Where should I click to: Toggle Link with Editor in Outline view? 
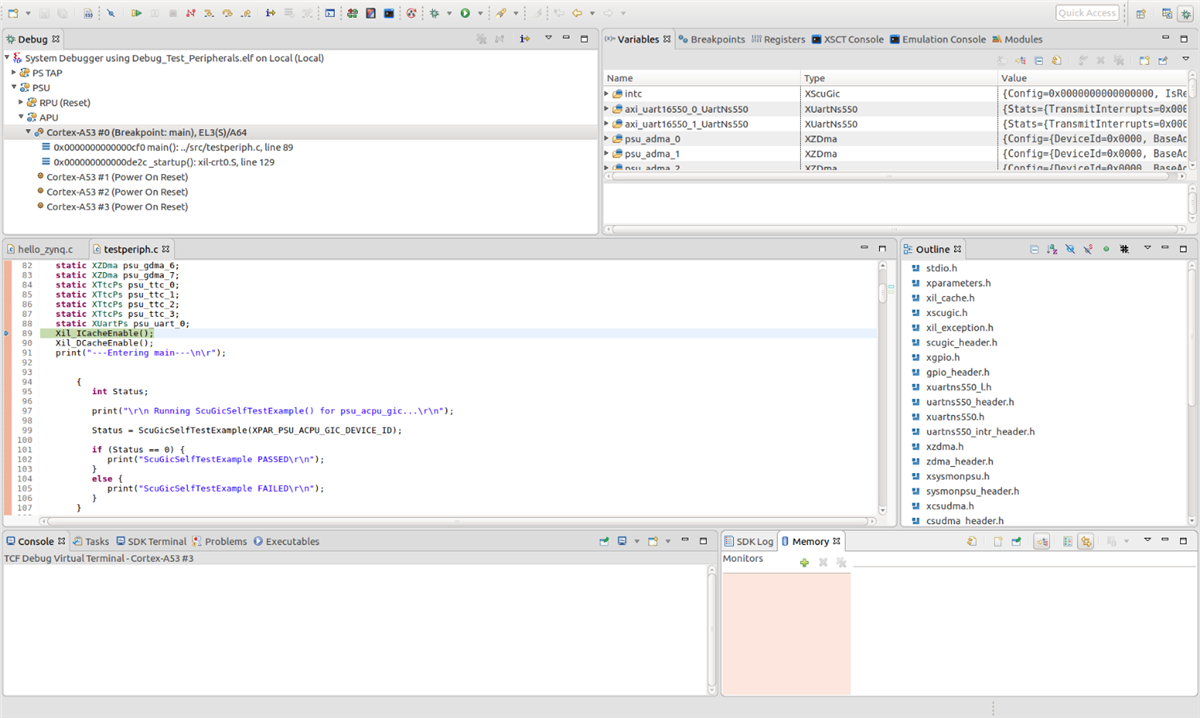1124,249
